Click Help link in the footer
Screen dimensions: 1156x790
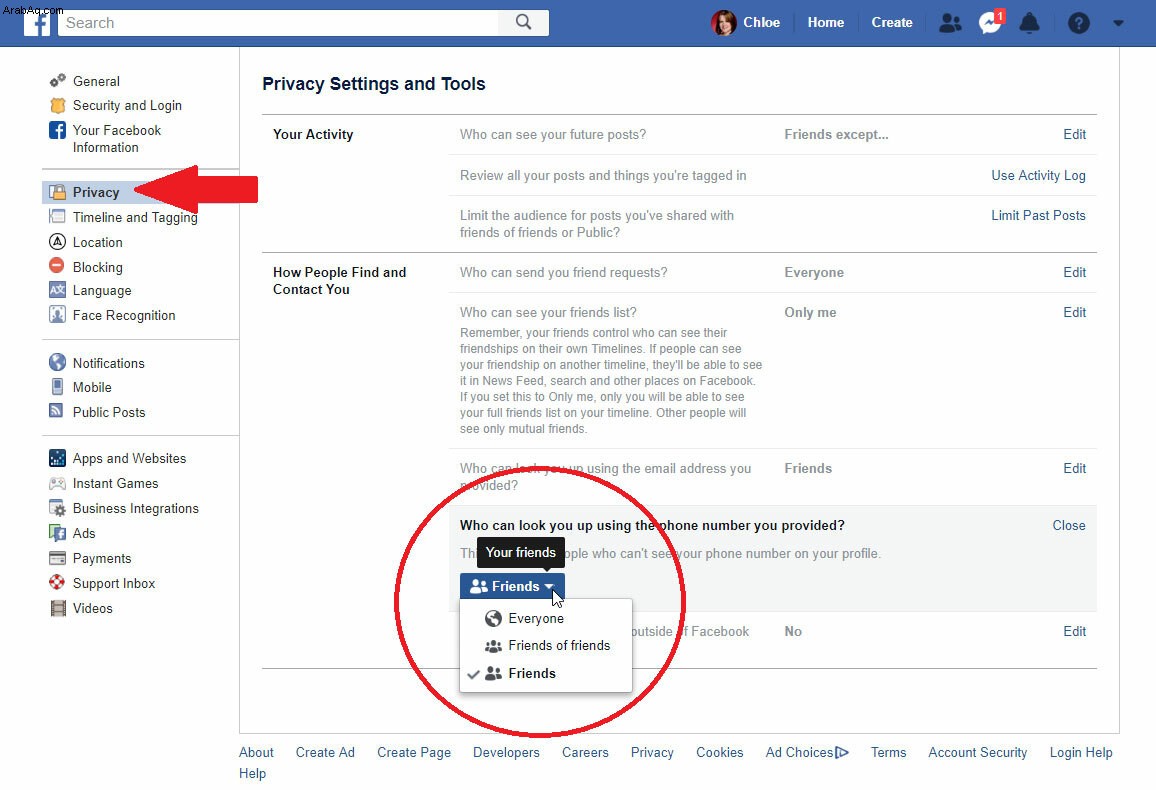252,773
